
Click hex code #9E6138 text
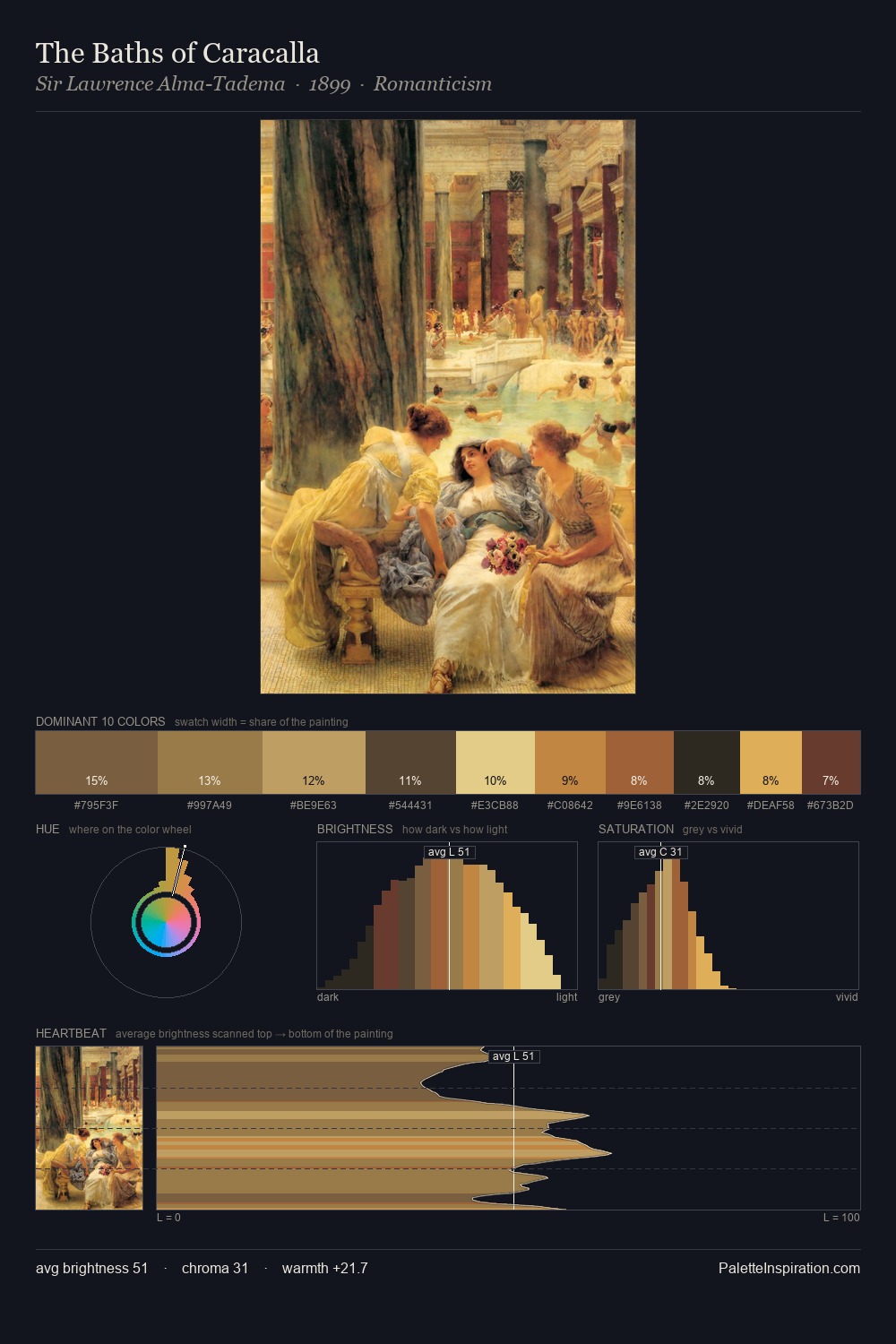639,806
